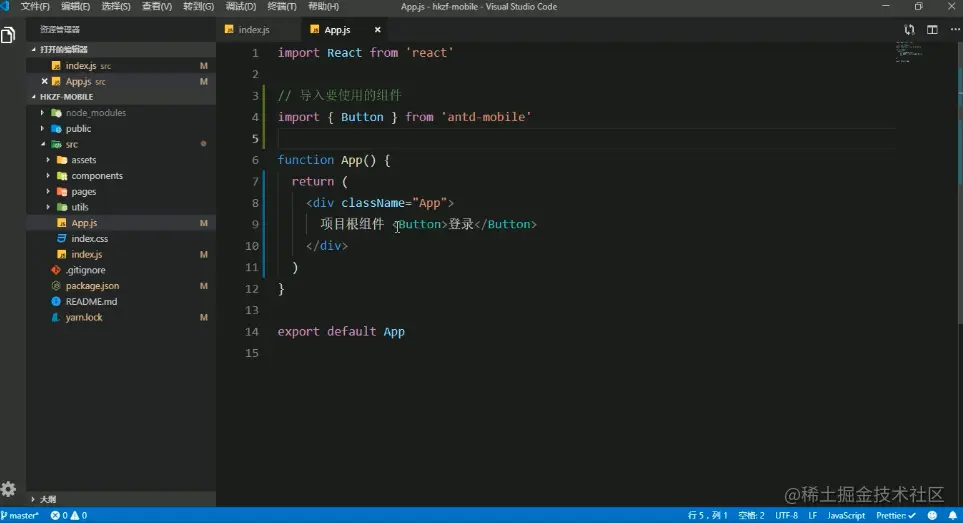Open the yarn.lock file

(x=121, y=317)
